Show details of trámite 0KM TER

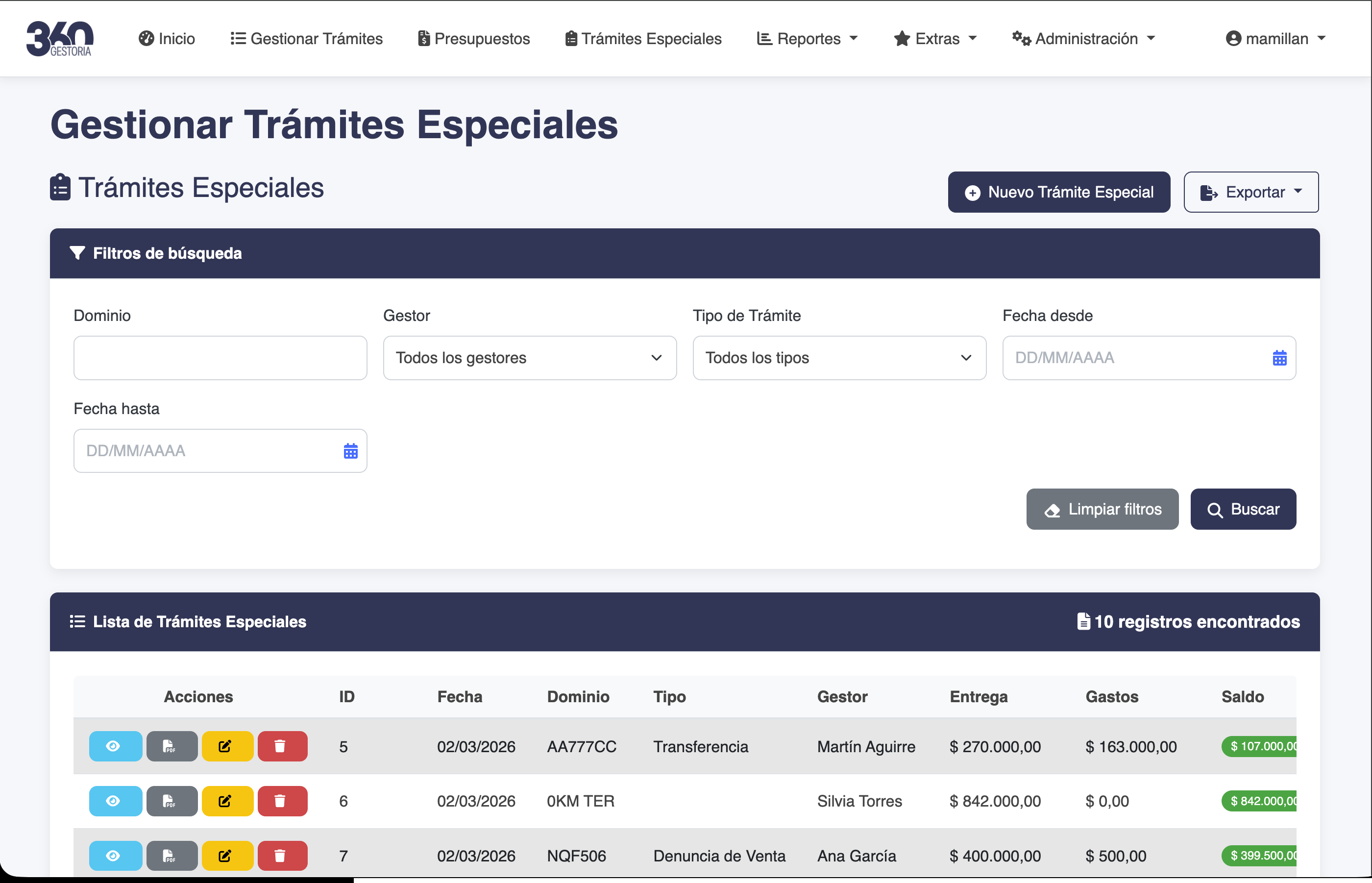[x=115, y=801]
